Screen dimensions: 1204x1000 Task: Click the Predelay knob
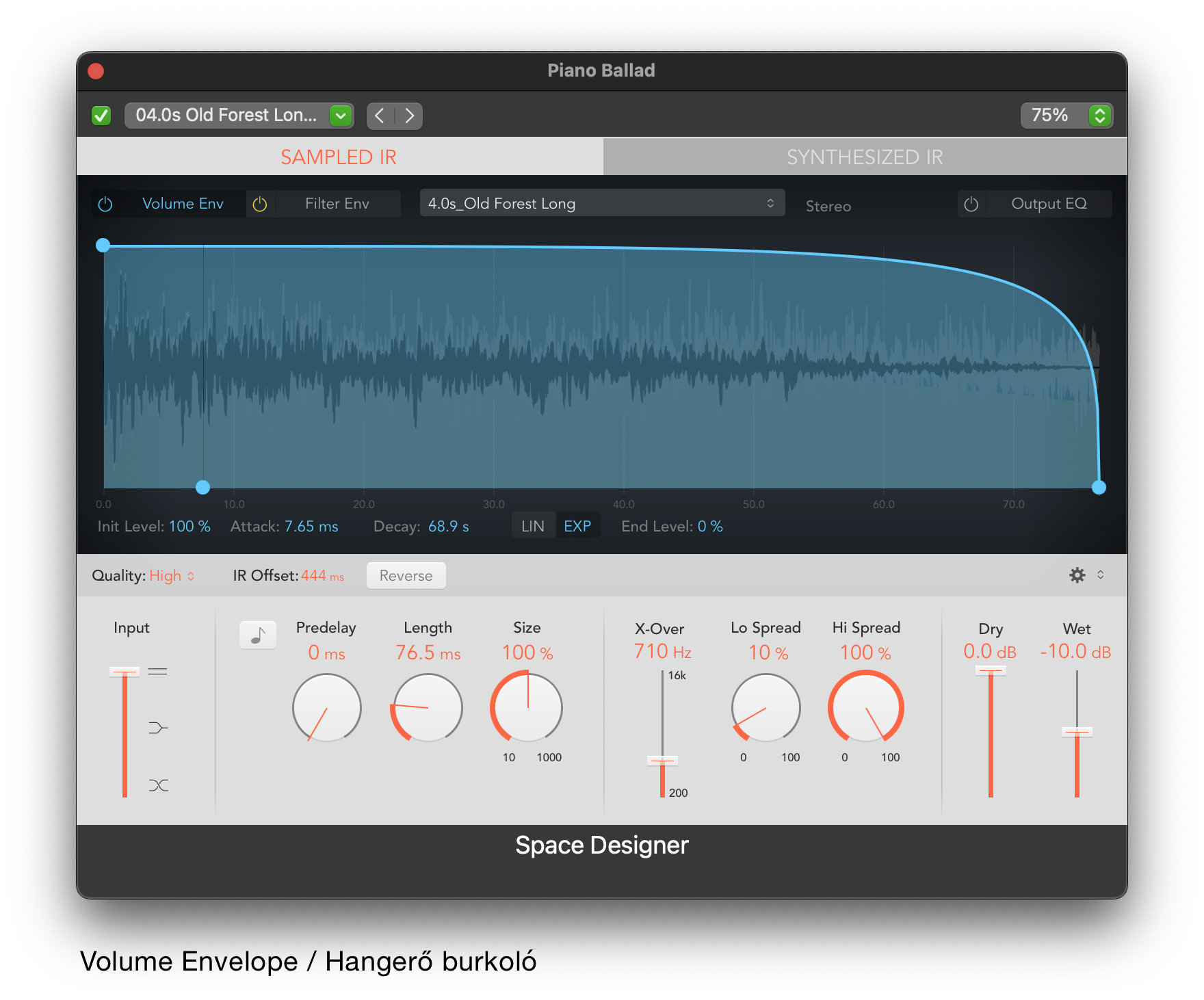pos(327,708)
